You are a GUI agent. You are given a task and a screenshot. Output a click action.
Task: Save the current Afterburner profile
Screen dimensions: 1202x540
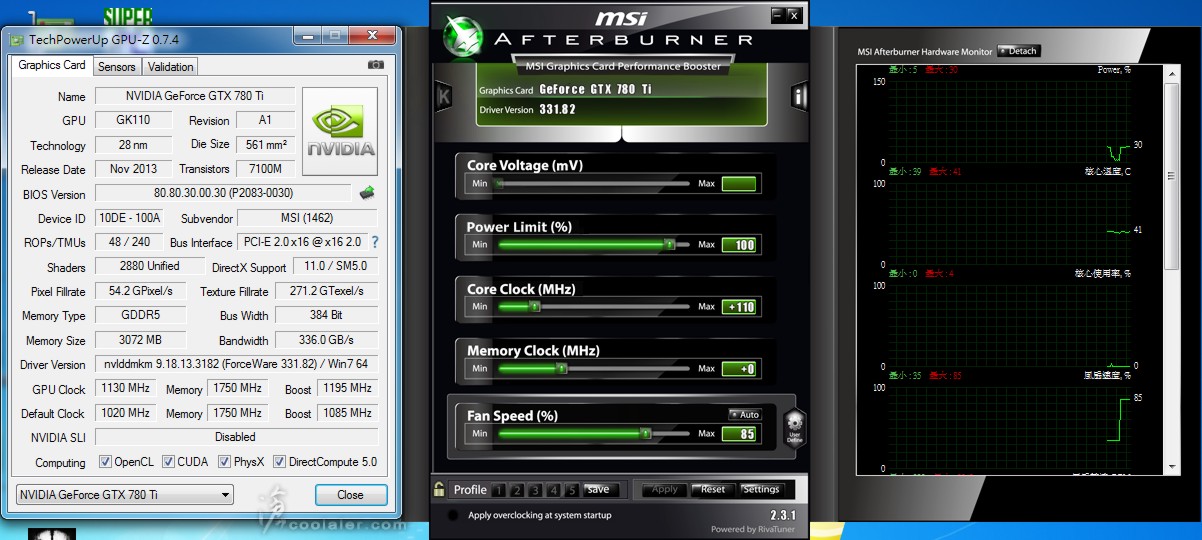point(598,490)
